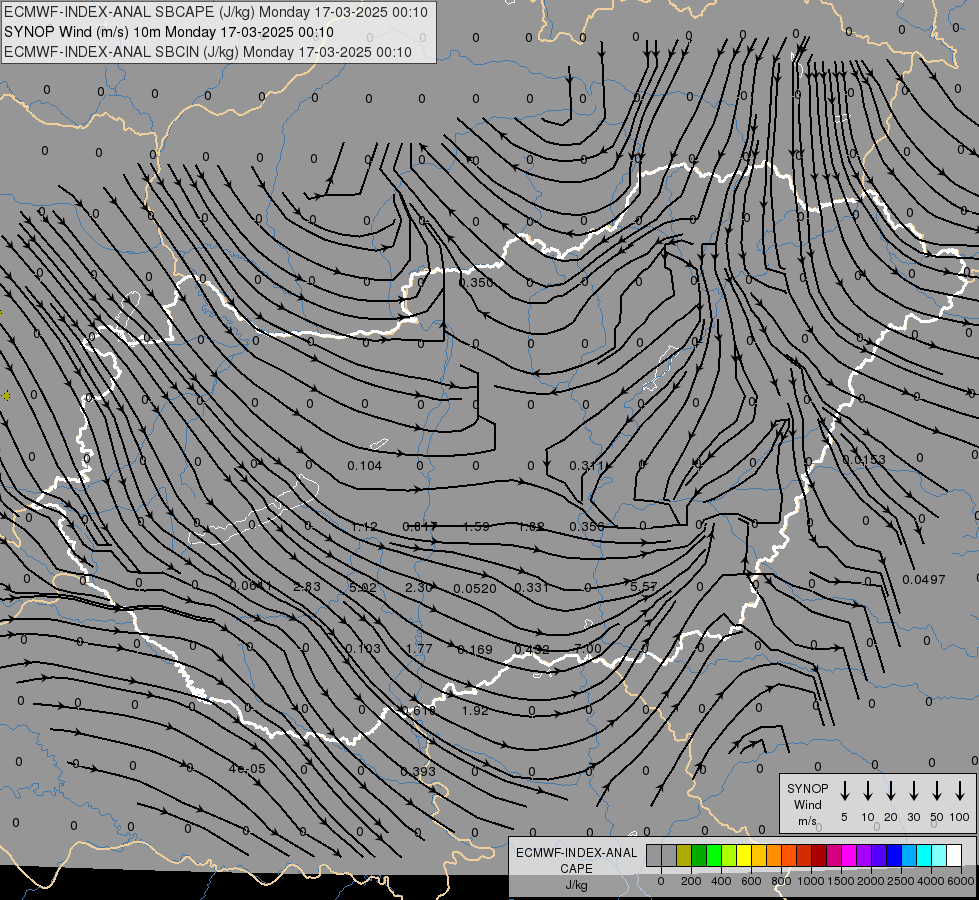Click the 30 m/s wind arrow in legend

(x=913, y=791)
